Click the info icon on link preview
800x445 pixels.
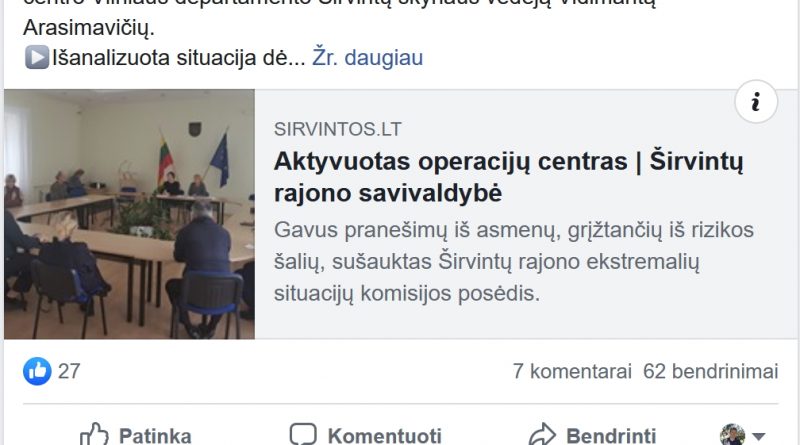click(x=756, y=102)
